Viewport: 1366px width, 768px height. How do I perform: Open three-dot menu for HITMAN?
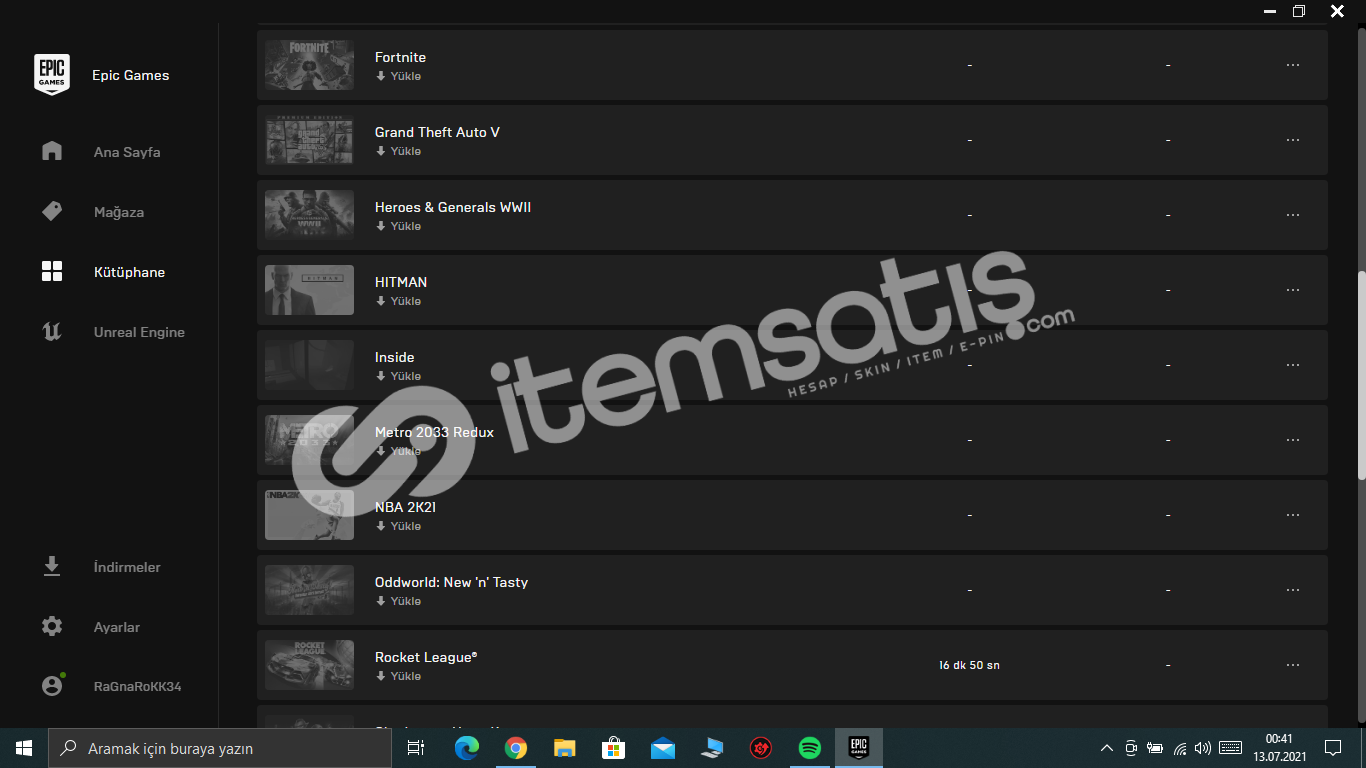pos(1293,290)
